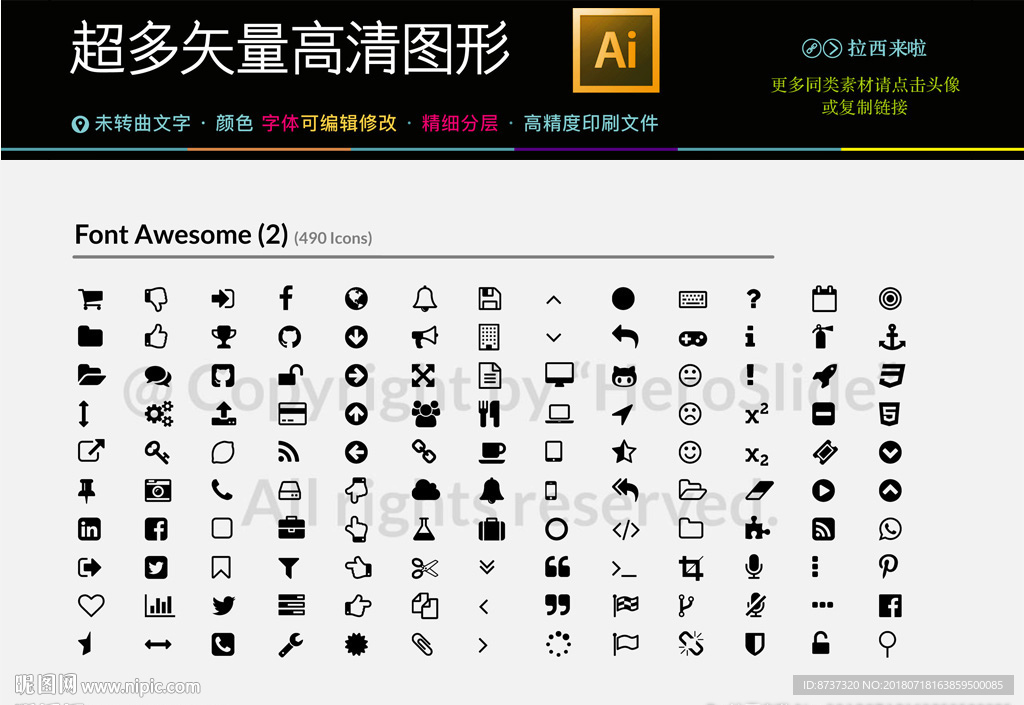The image size is (1024, 705).
Task: Click the 'Font Awesome (2)' heading
Action: click(181, 234)
